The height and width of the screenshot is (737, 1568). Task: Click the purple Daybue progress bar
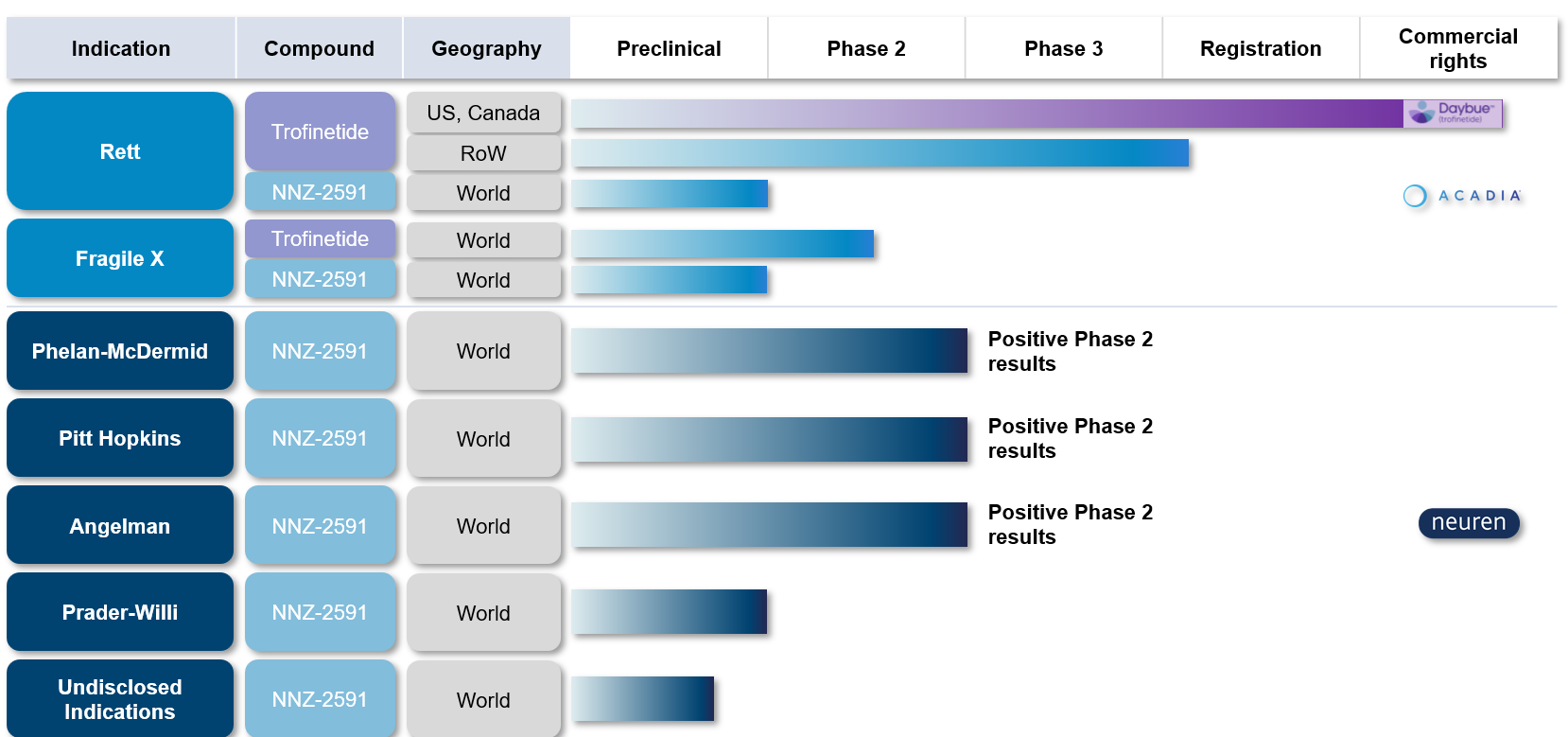987,114
